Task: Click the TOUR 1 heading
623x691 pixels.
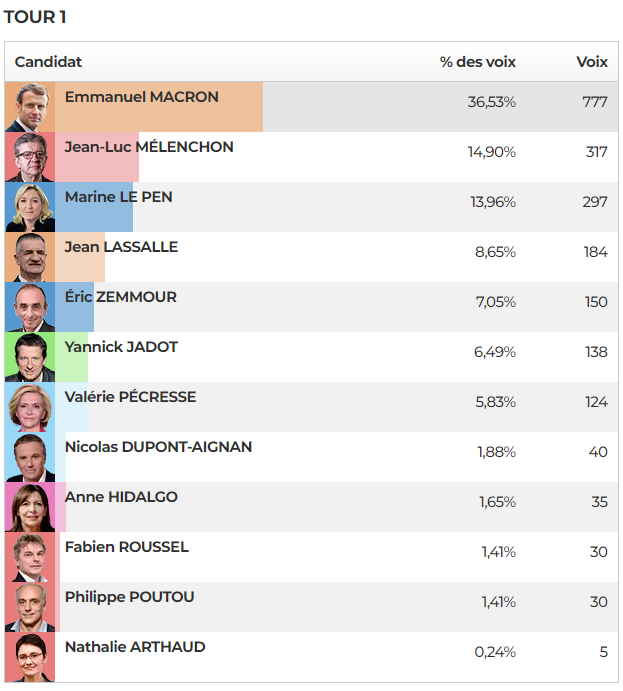Action: tap(35, 17)
